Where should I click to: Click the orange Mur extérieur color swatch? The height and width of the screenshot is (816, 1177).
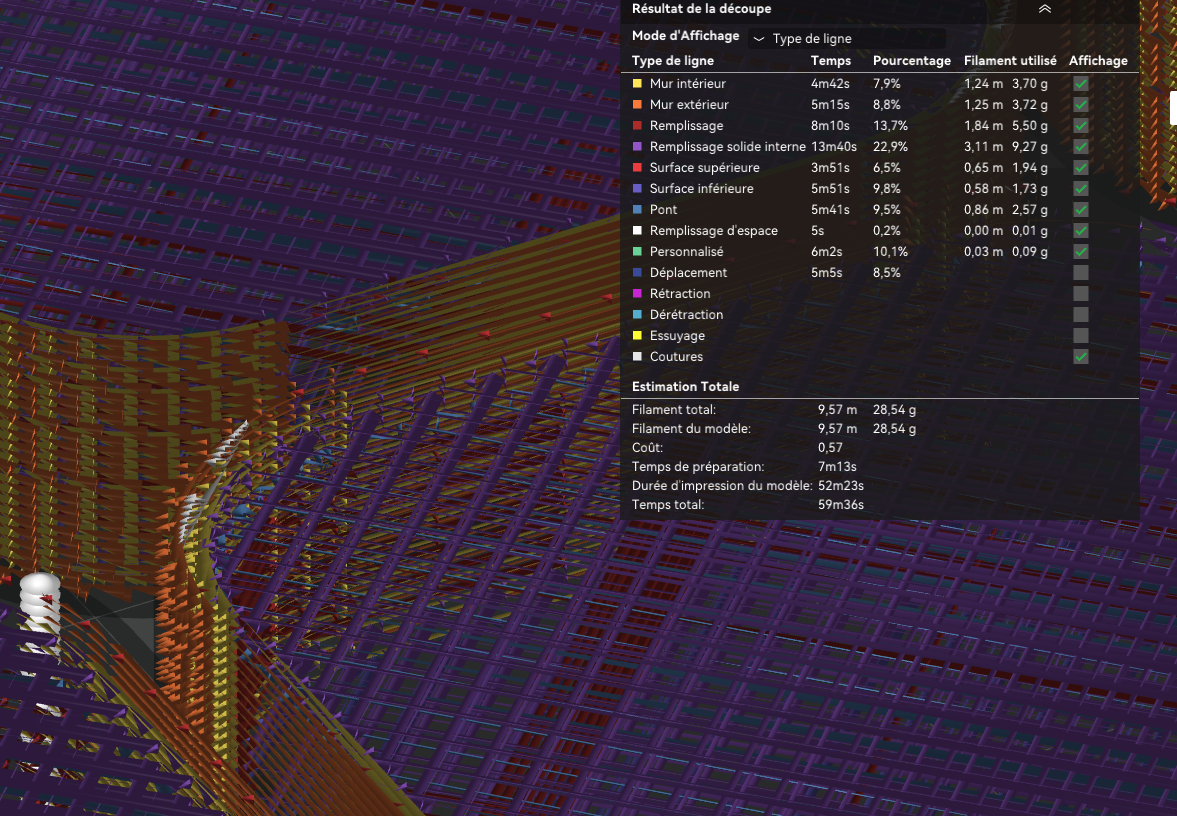click(637, 104)
